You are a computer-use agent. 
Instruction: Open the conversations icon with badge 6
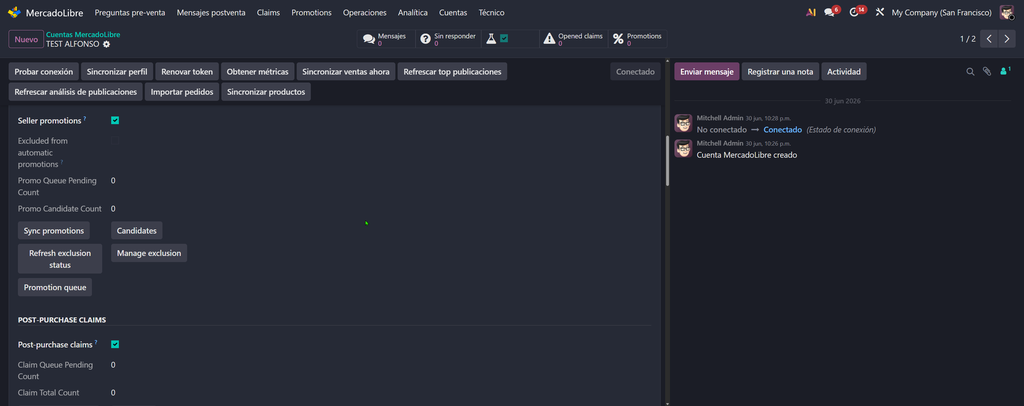(x=831, y=12)
